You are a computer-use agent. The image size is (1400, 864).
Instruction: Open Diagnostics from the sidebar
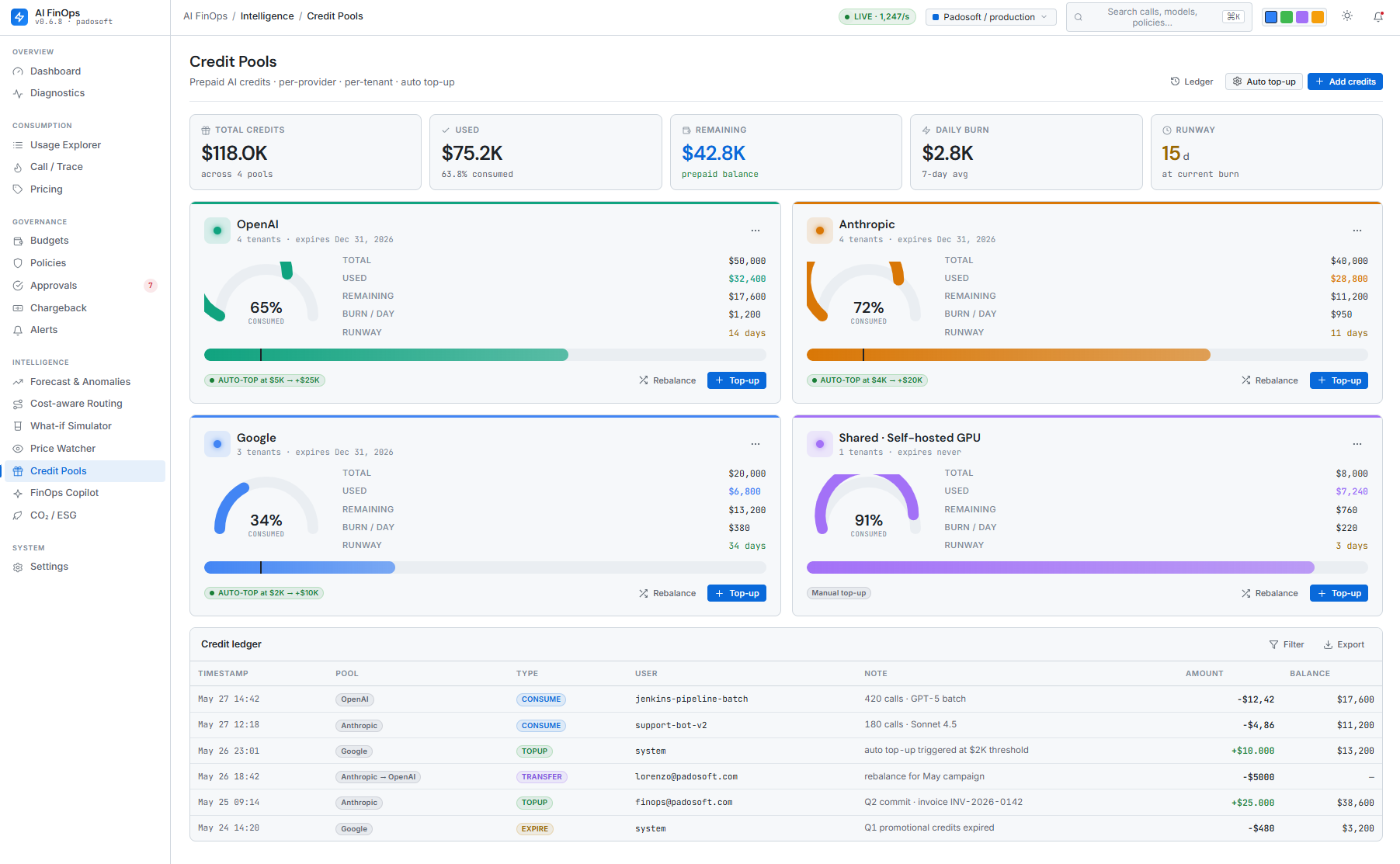85,93
